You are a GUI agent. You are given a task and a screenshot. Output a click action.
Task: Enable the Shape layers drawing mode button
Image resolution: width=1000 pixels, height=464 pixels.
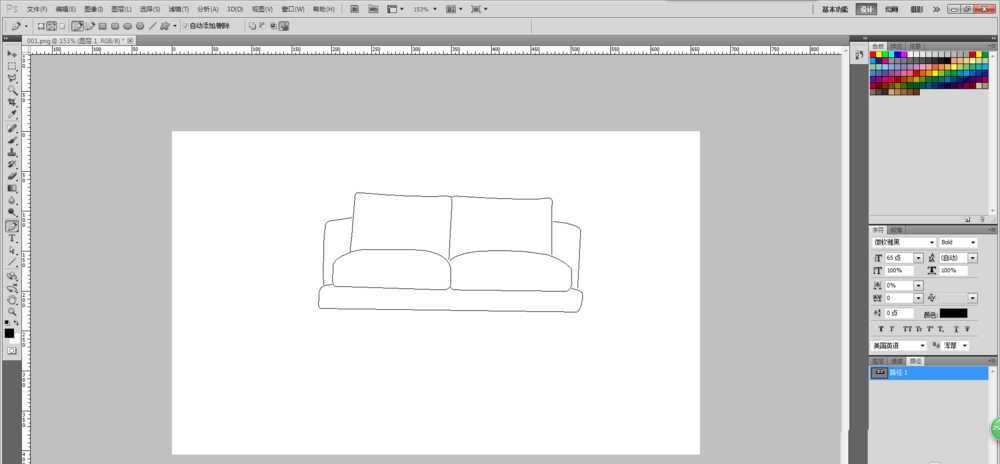pyautogui.click(x=41, y=26)
